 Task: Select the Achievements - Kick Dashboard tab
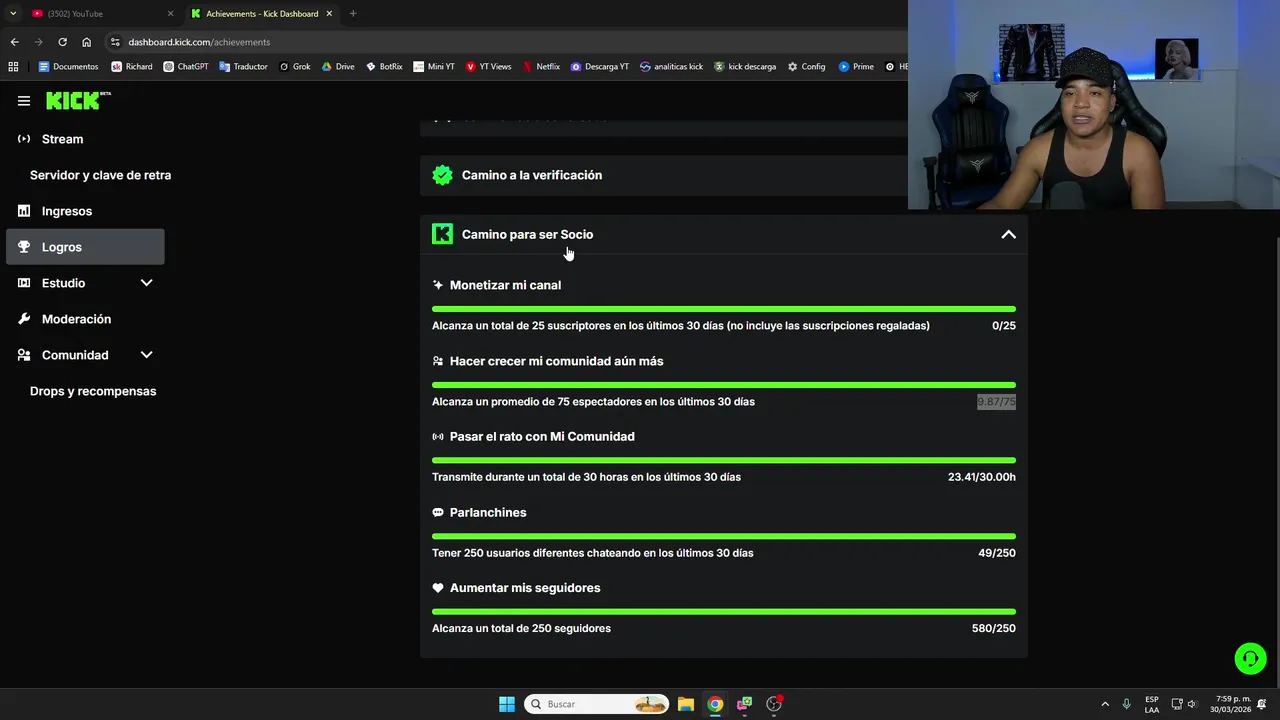coord(262,14)
